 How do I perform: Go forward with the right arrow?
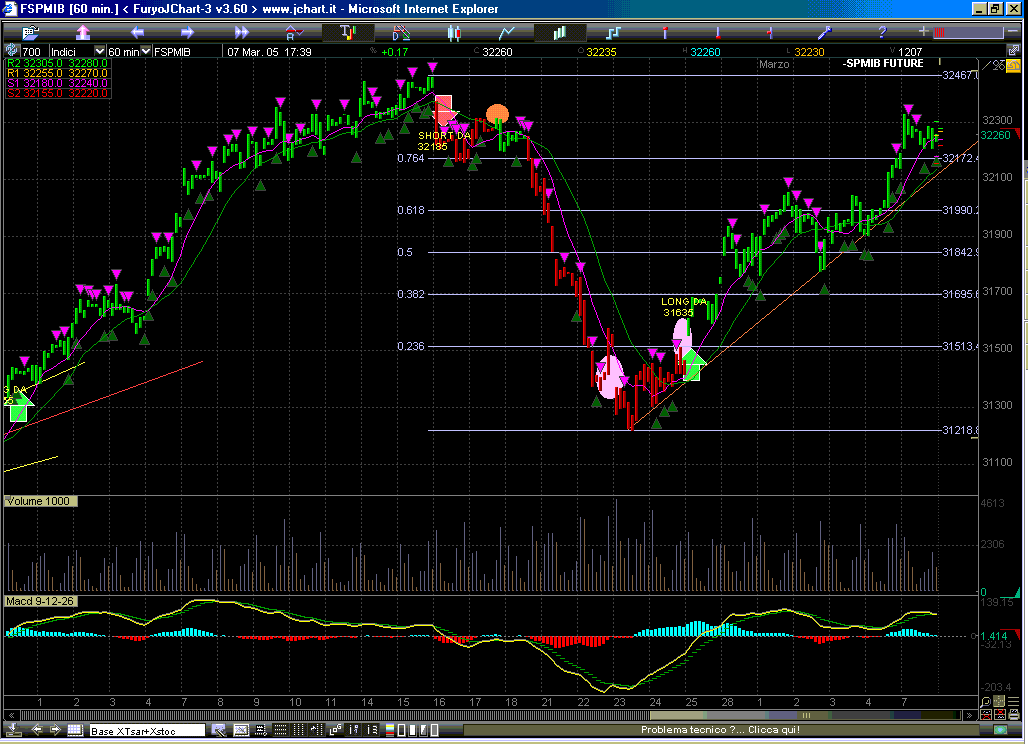pos(187,32)
